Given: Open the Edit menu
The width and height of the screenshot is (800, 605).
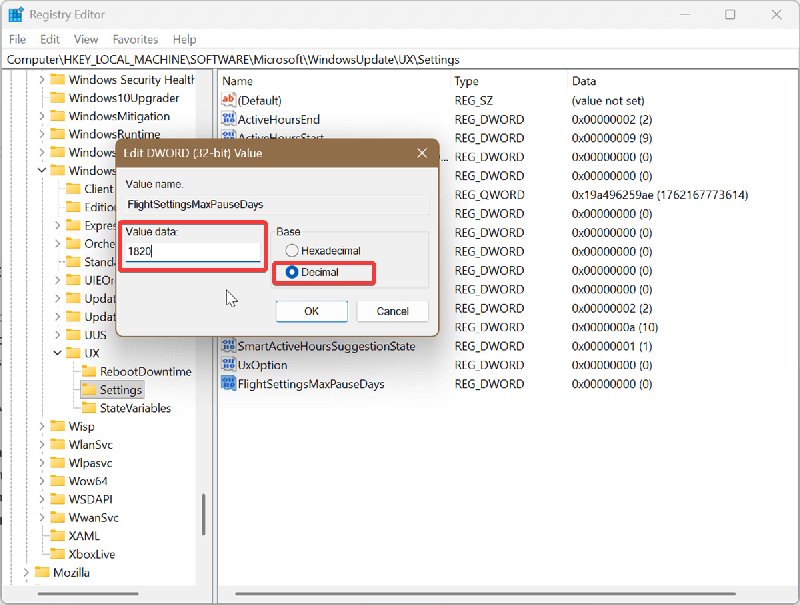Looking at the screenshot, I should 49,39.
